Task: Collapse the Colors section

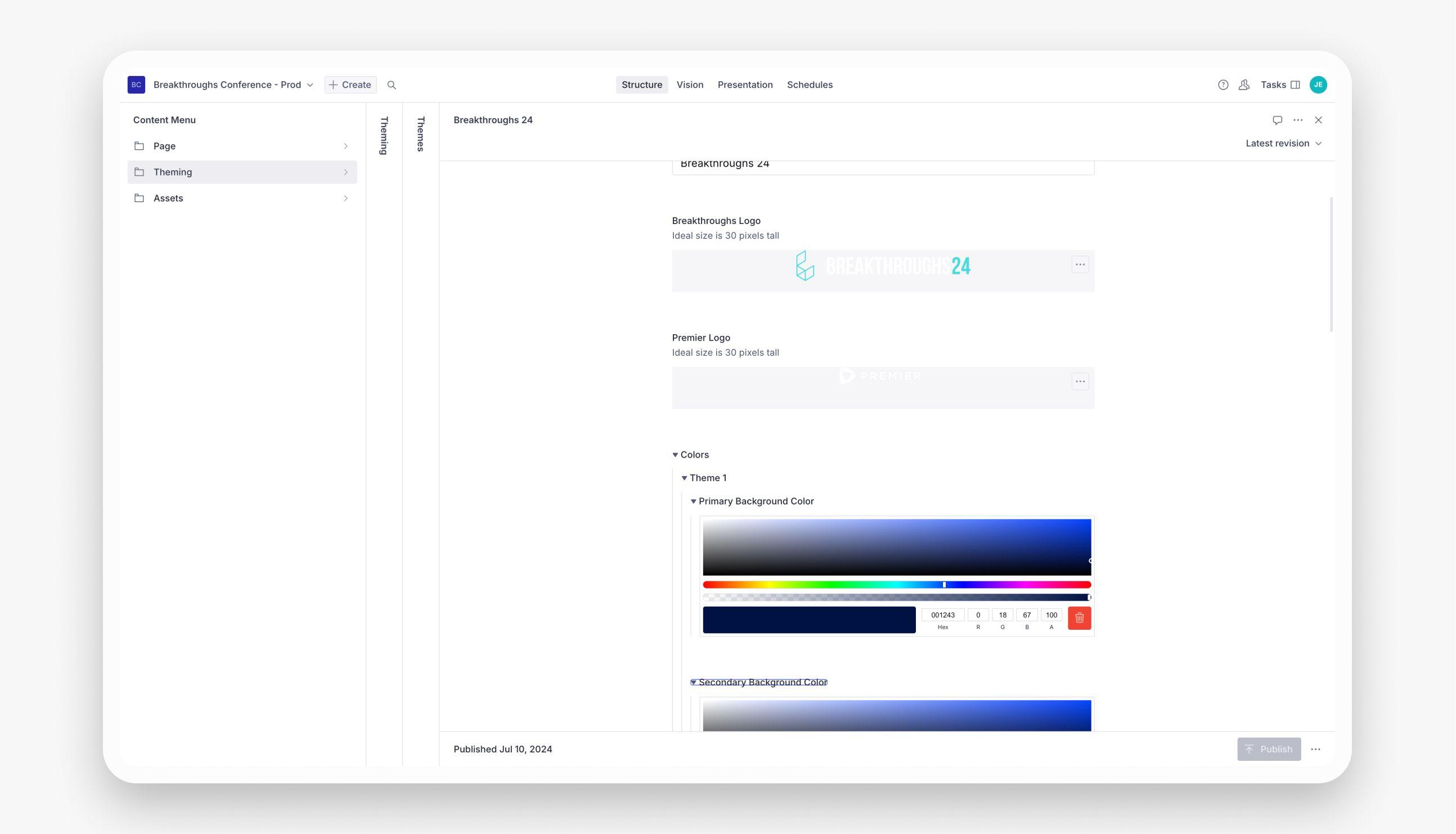Action: (x=690, y=455)
